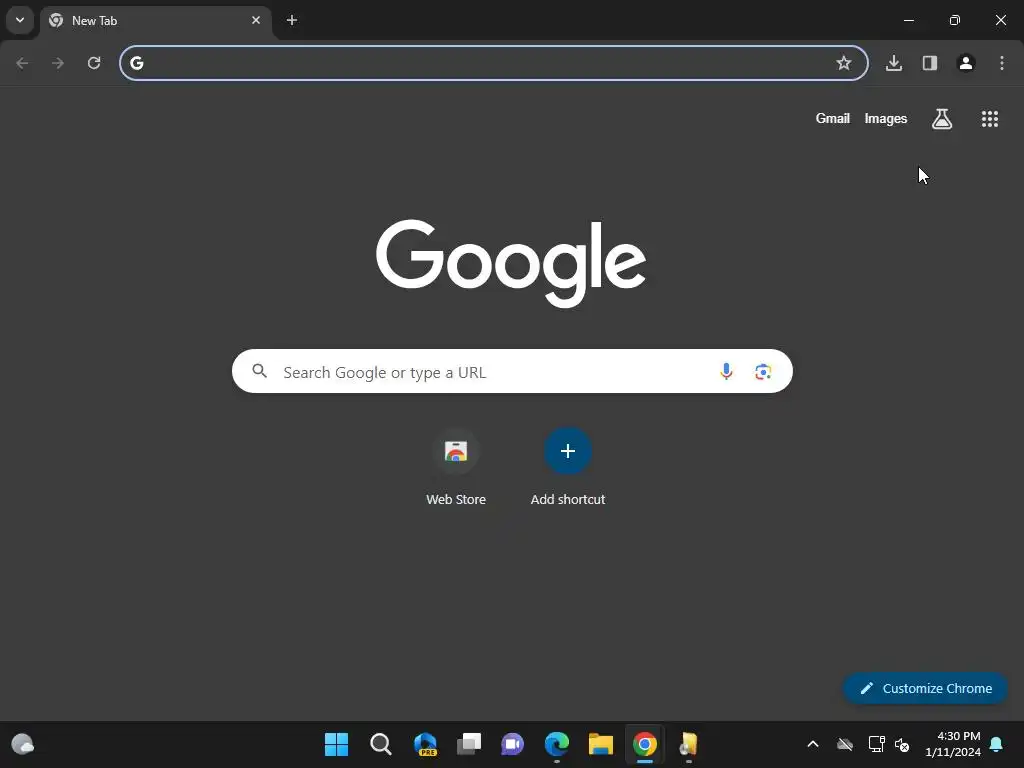Search by image with Google Lens
The height and width of the screenshot is (768, 1024).
coord(763,372)
